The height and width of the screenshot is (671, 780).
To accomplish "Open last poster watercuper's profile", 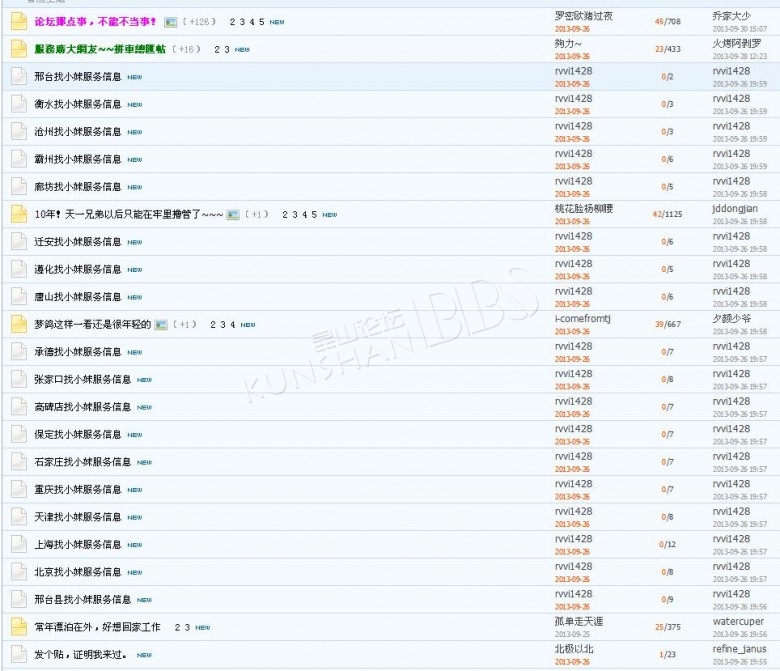I will [x=738, y=621].
